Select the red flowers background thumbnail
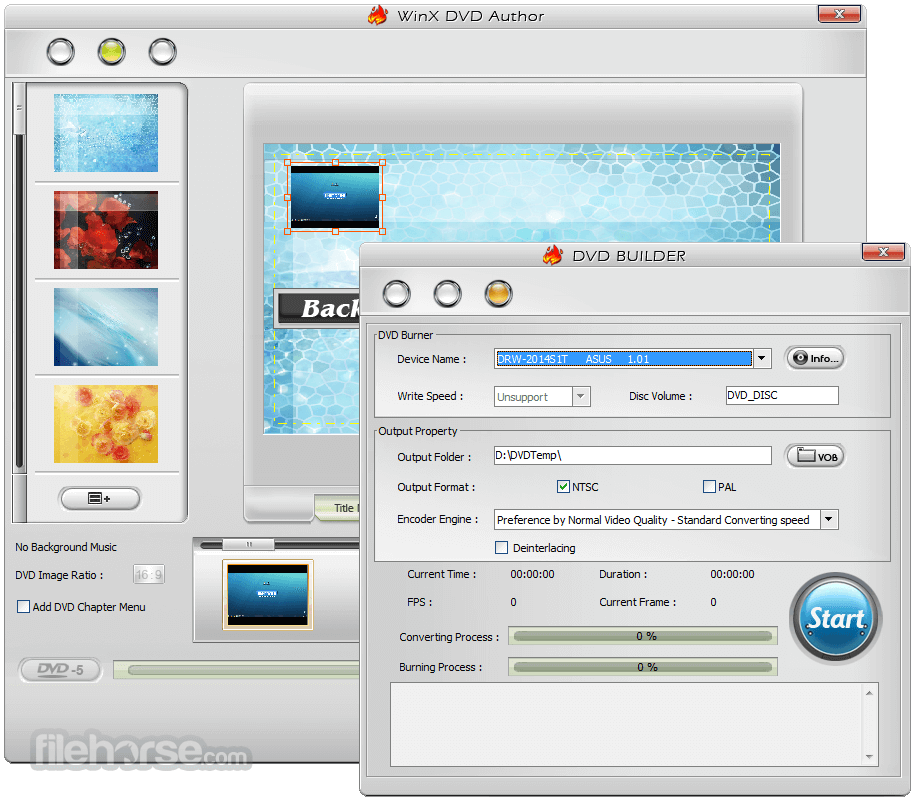This screenshot has height=801, width=915. 106,230
